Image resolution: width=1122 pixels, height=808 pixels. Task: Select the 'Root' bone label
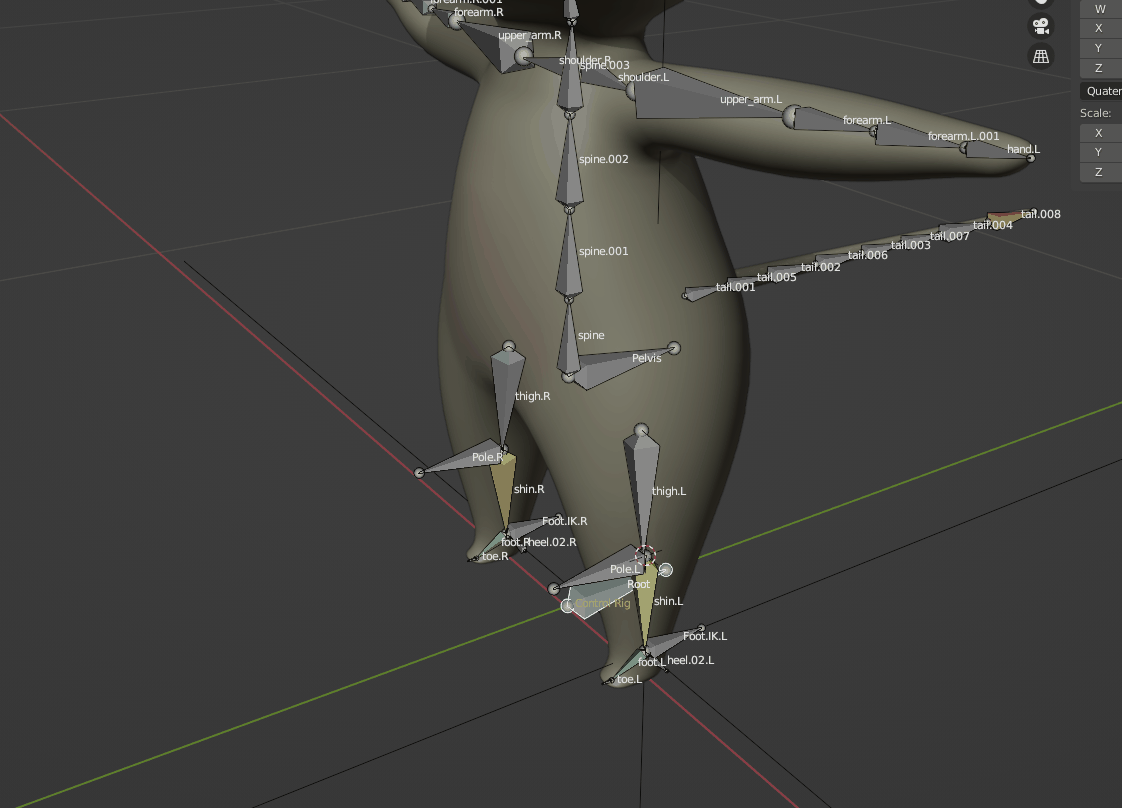(x=638, y=584)
